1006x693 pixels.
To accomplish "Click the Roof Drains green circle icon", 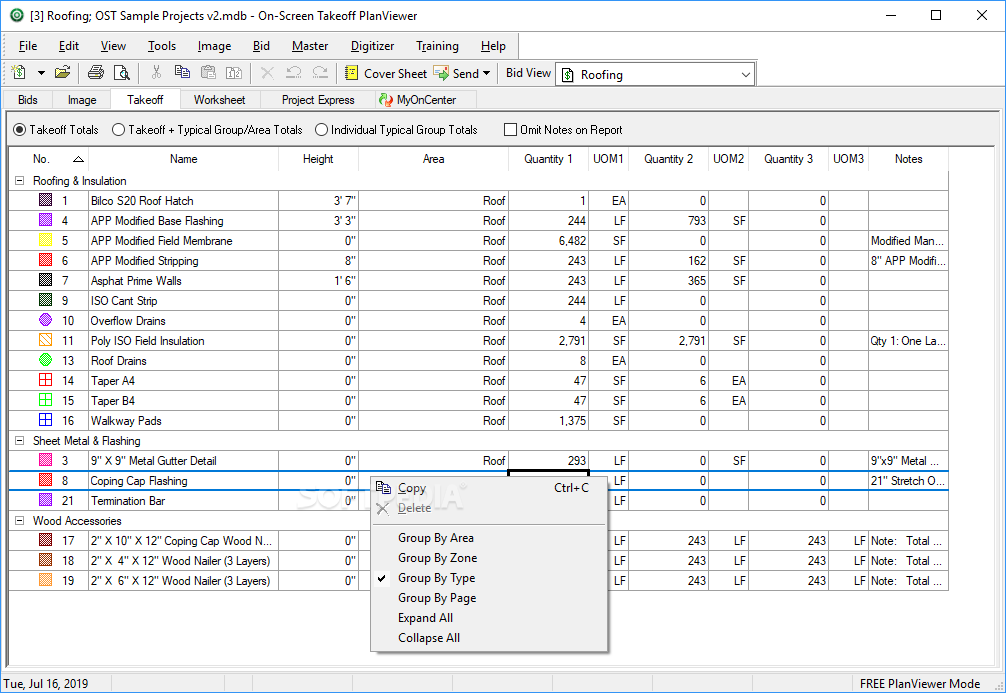I will (46, 360).
